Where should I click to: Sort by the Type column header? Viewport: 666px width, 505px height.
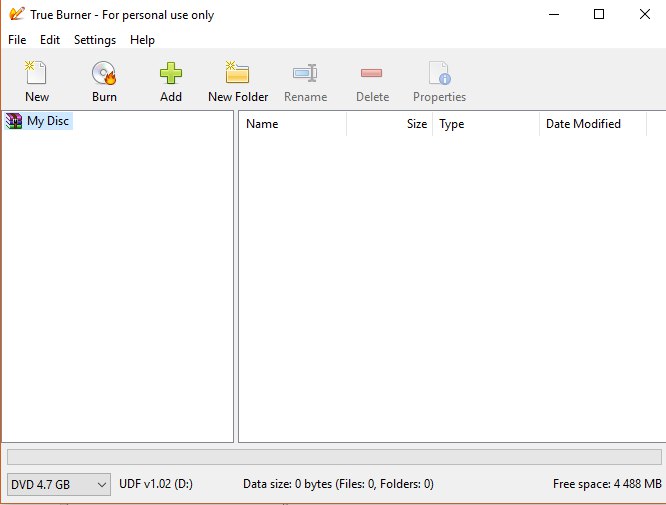(x=486, y=124)
